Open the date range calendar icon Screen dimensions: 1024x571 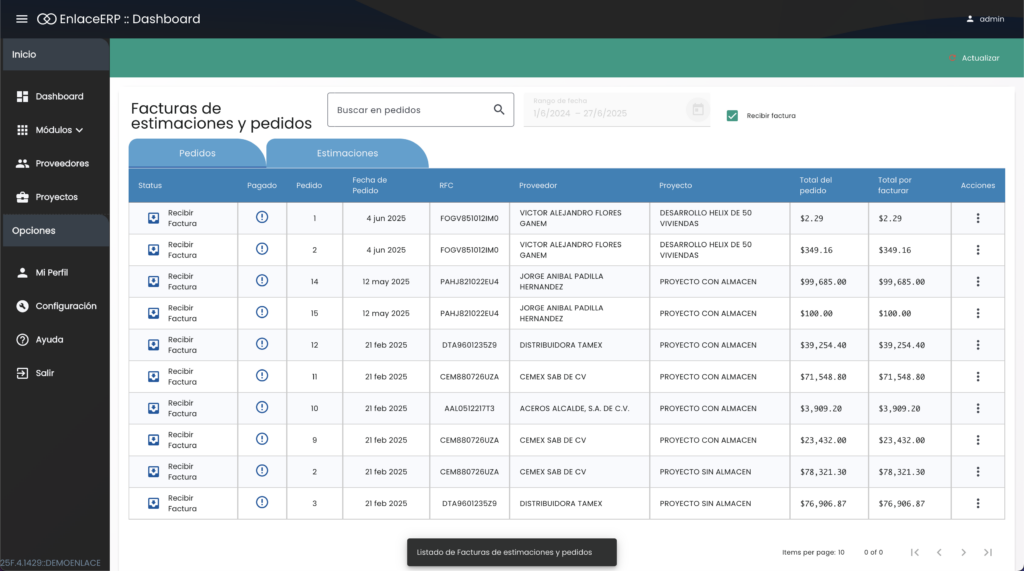click(x=698, y=110)
